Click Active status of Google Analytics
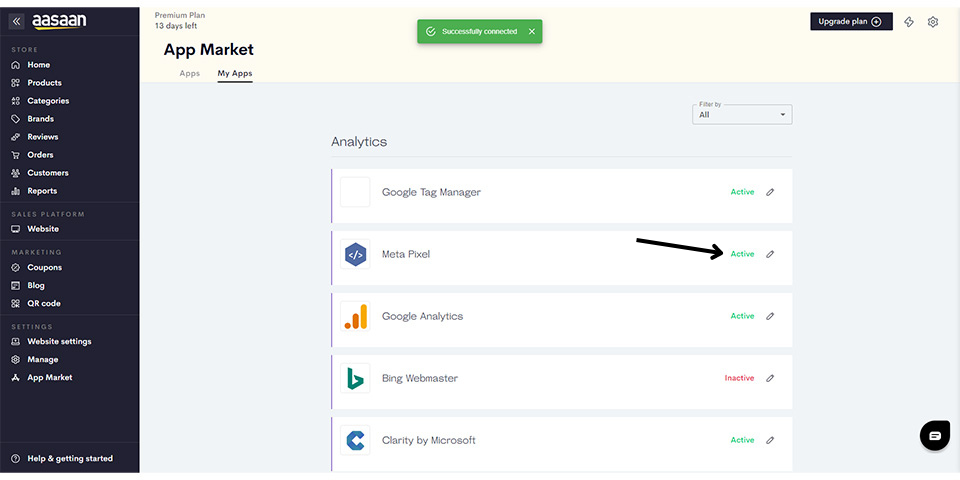The image size is (960, 480). point(742,317)
